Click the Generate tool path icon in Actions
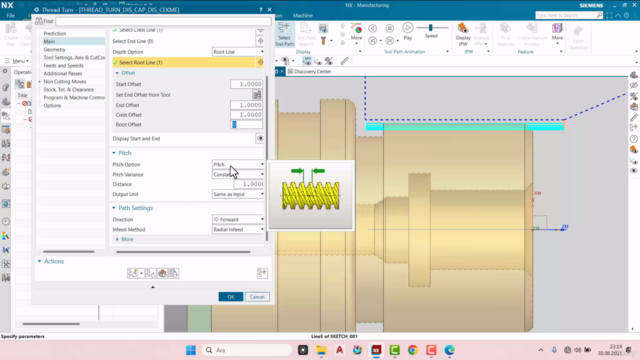This screenshot has height=360, width=640. click(x=133, y=273)
